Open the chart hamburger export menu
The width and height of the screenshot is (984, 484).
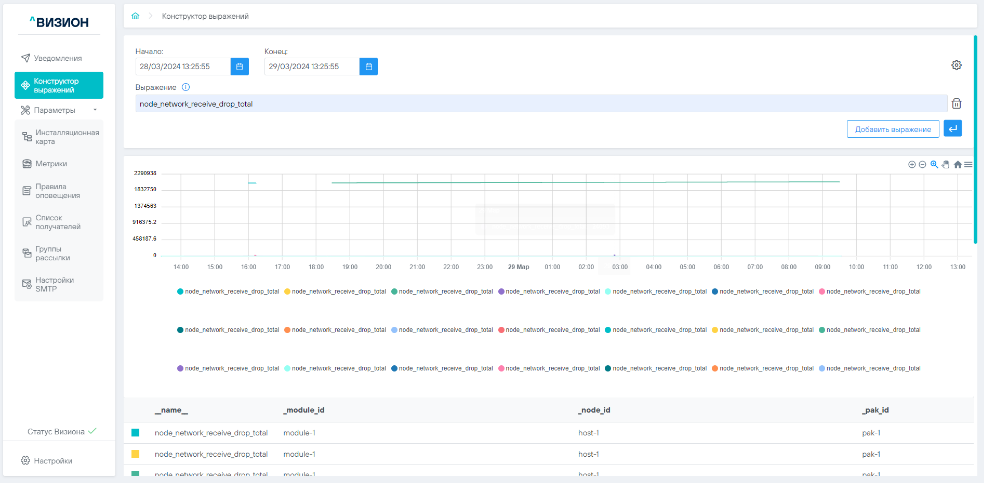(x=968, y=164)
